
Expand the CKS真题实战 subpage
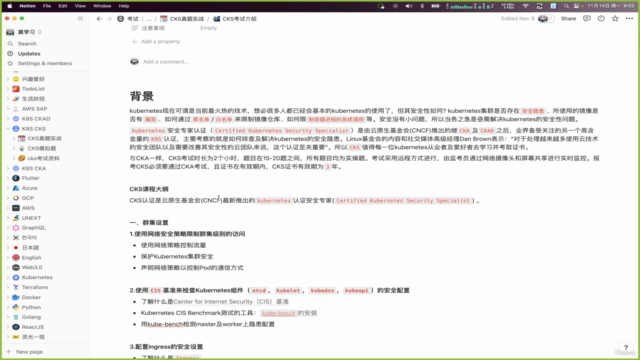click(x=13, y=138)
